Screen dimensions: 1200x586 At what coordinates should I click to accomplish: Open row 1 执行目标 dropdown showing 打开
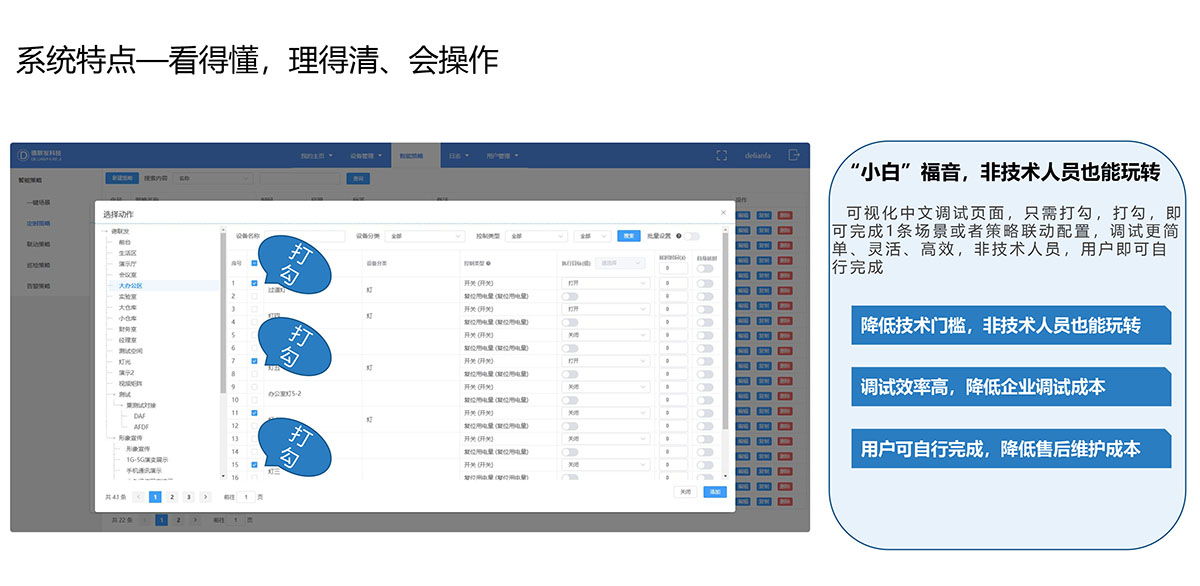(x=607, y=283)
